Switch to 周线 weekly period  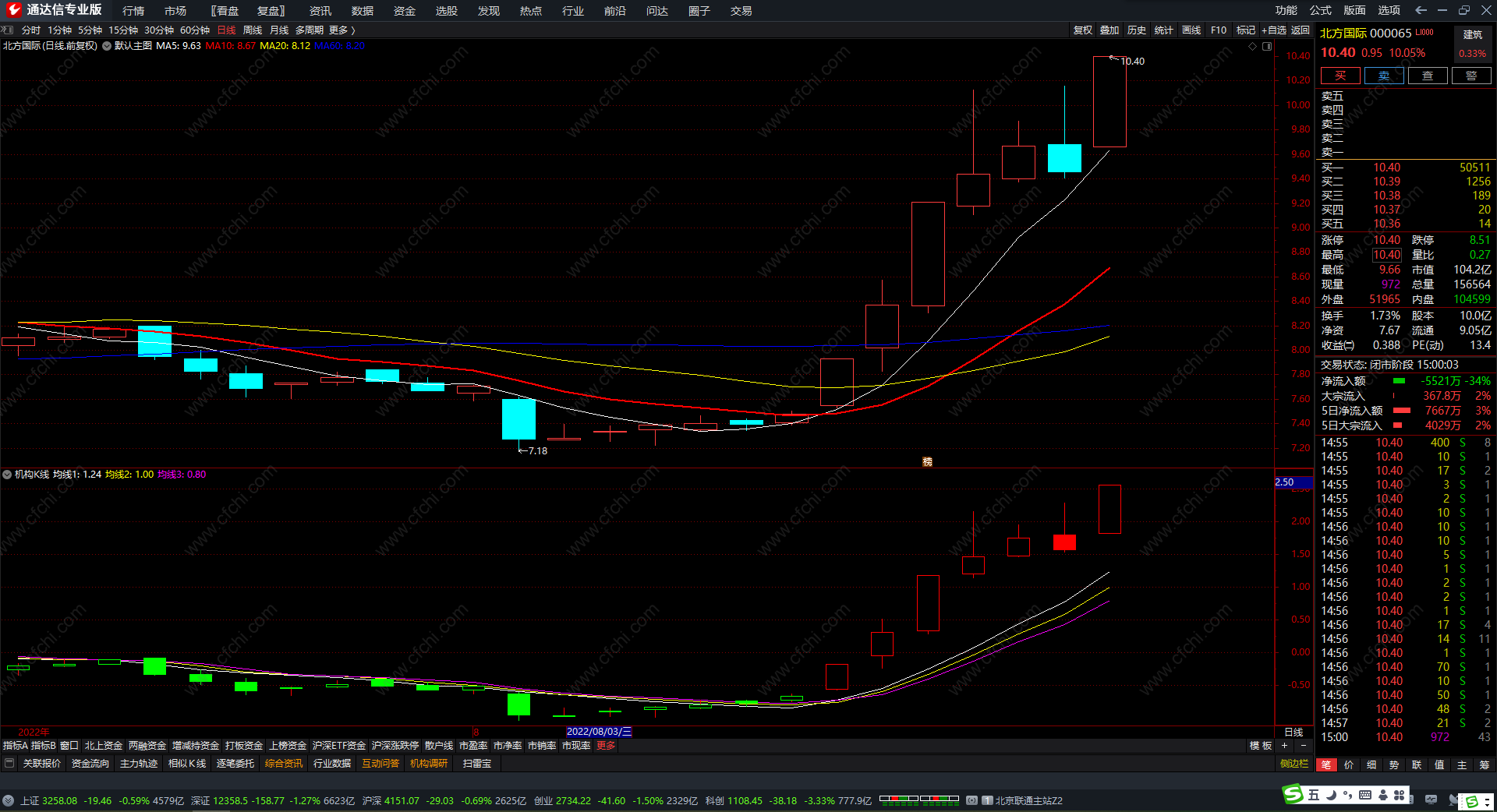pos(253,30)
